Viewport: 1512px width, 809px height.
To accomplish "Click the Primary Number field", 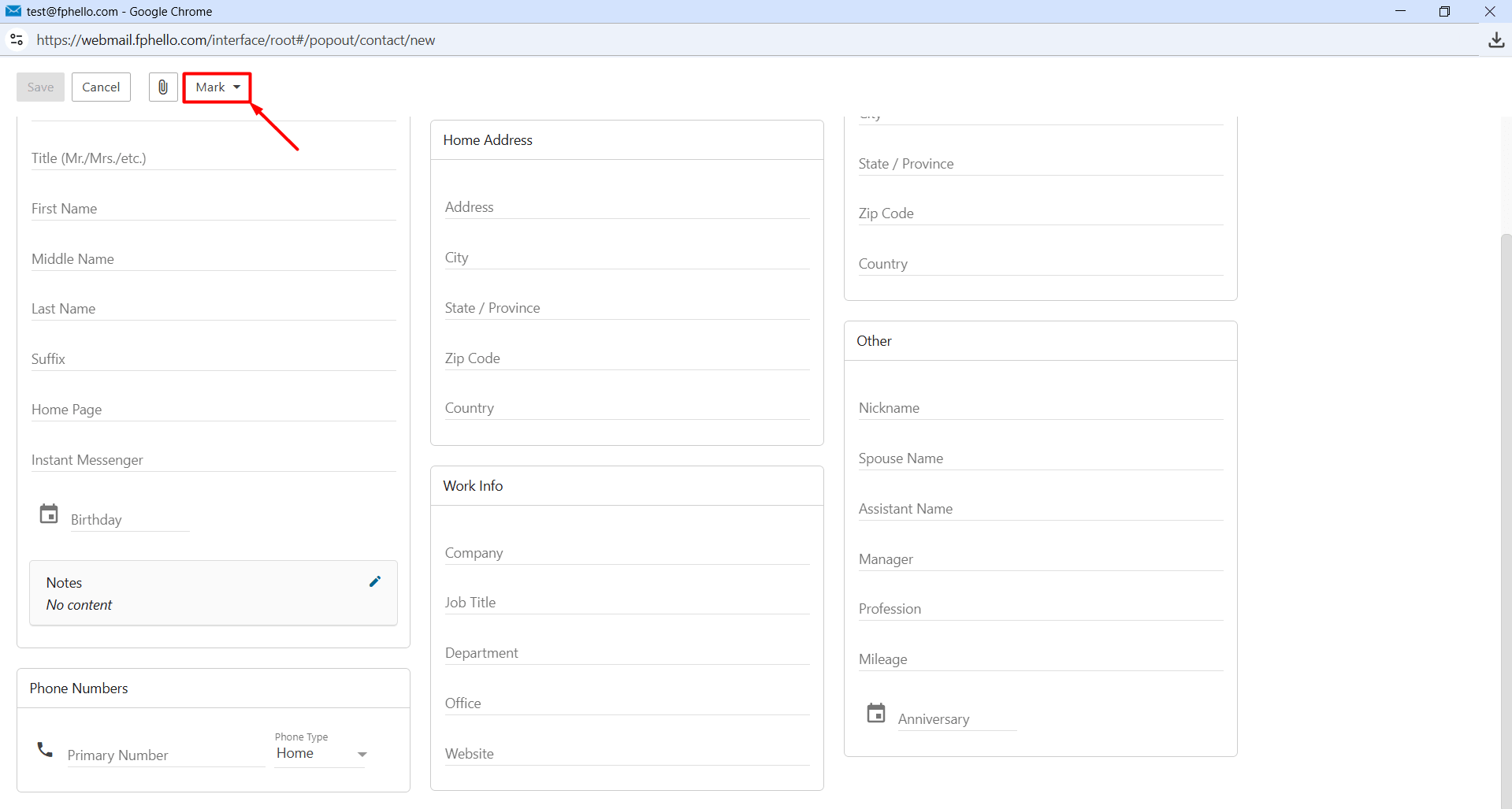I will 165,755.
